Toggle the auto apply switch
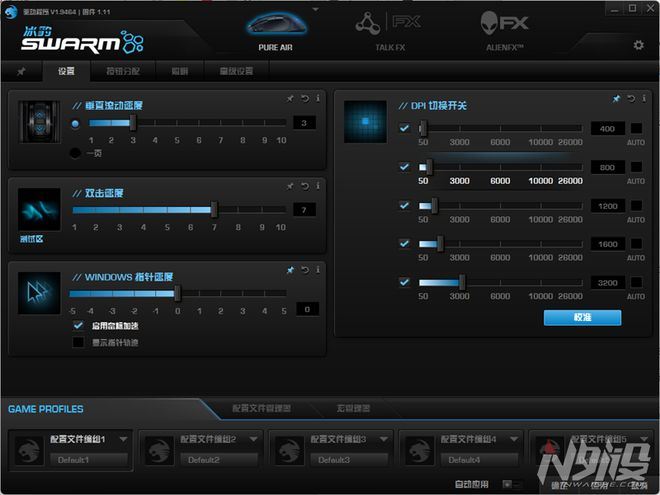This screenshot has width=660, height=495. [513, 484]
